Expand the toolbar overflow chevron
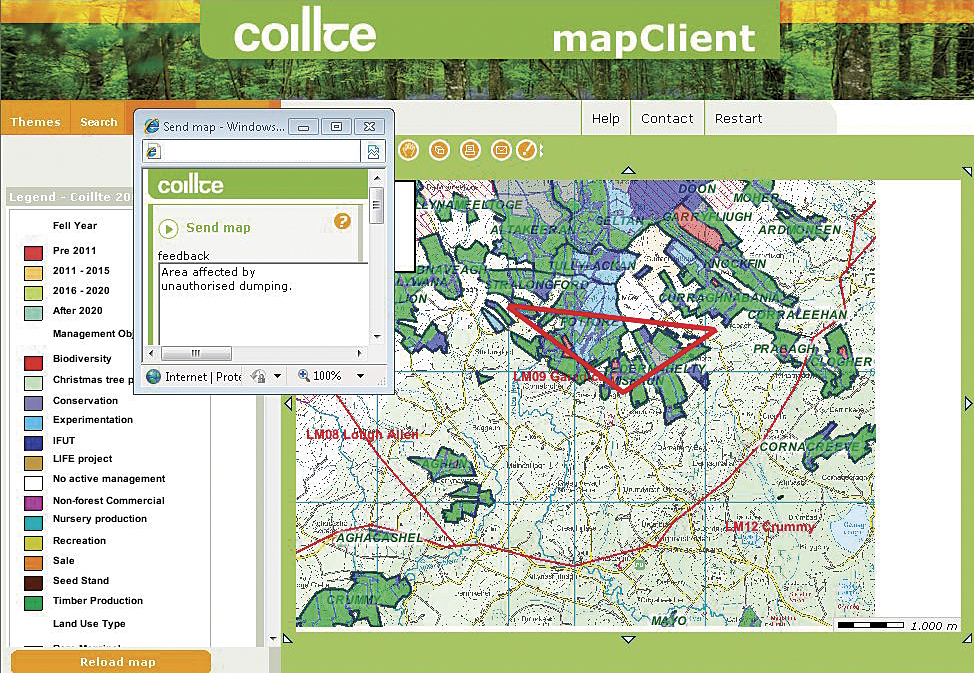 (542, 150)
